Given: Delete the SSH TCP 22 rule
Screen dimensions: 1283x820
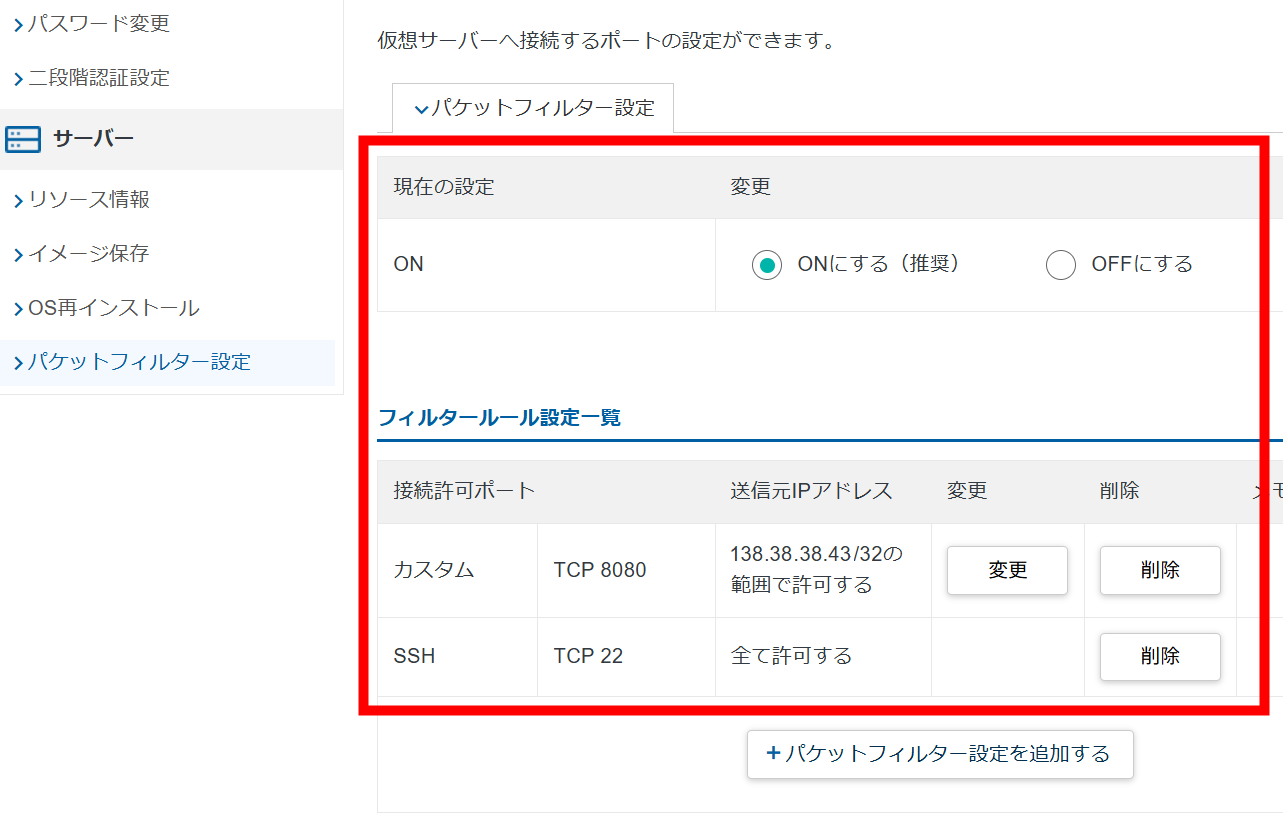Looking at the screenshot, I should click(1159, 656).
